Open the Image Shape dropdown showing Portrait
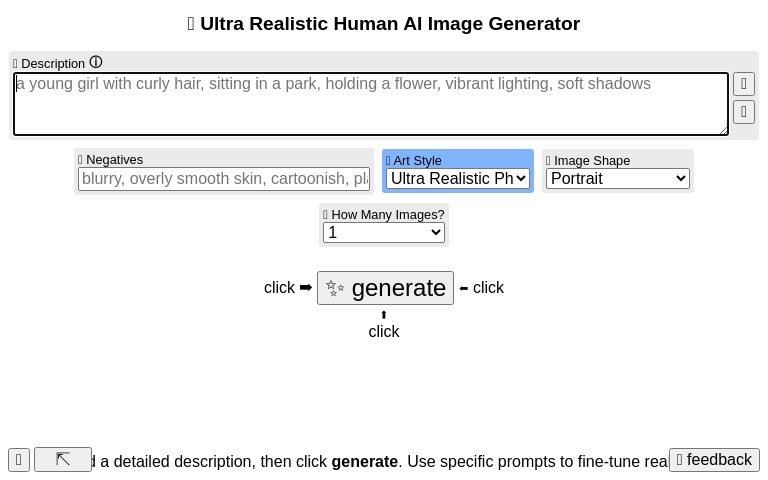 tap(618, 179)
